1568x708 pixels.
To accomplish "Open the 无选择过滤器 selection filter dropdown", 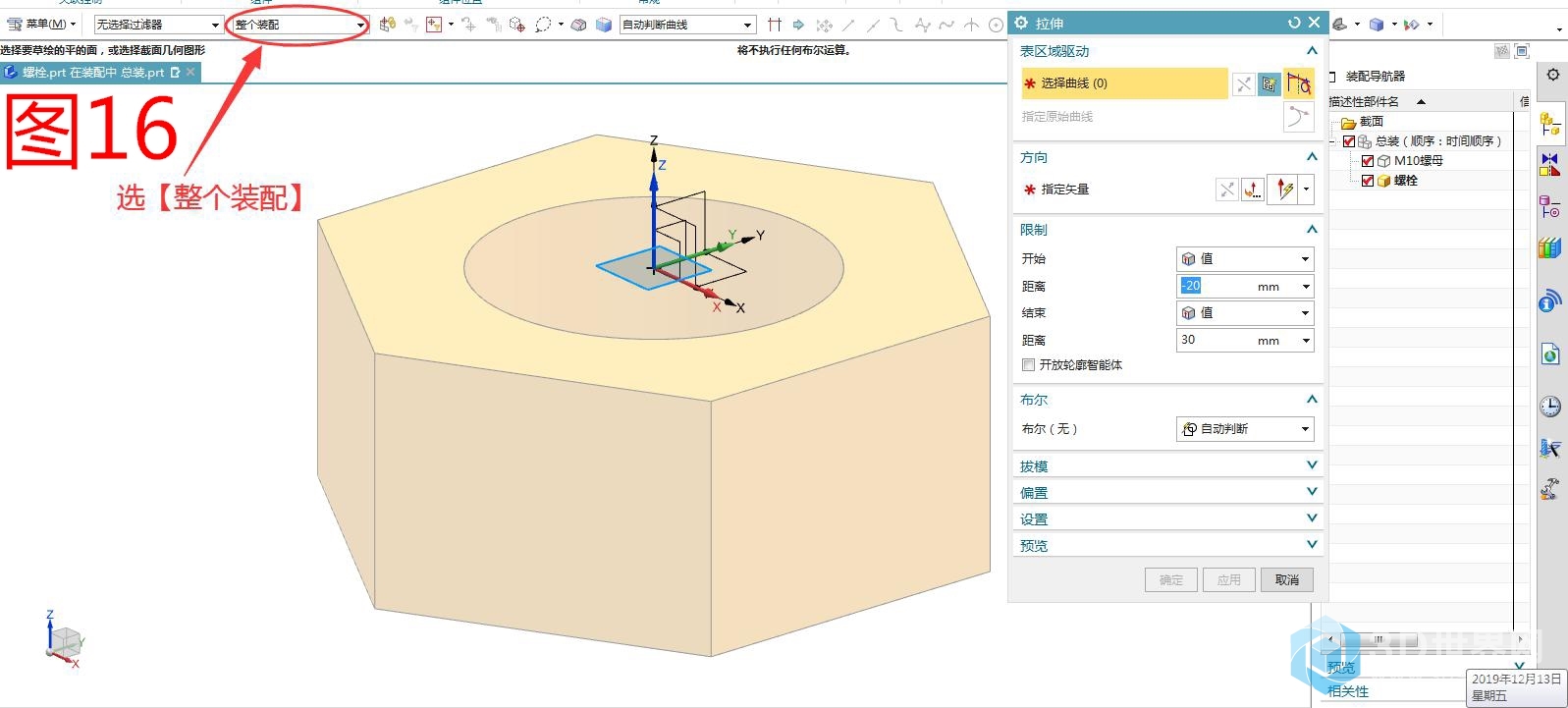I will coord(158,25).
